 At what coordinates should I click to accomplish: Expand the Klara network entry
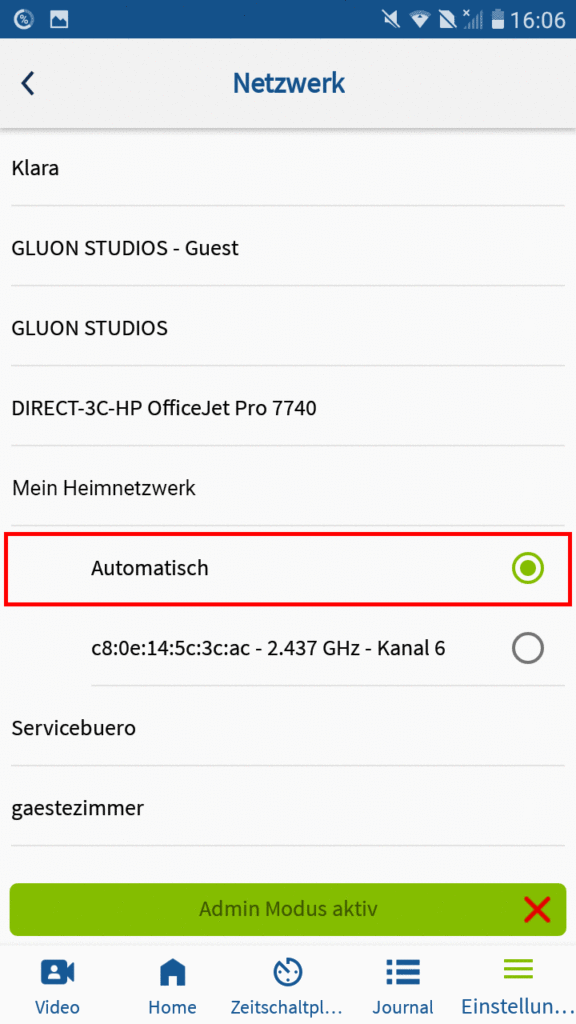(287, 168)
